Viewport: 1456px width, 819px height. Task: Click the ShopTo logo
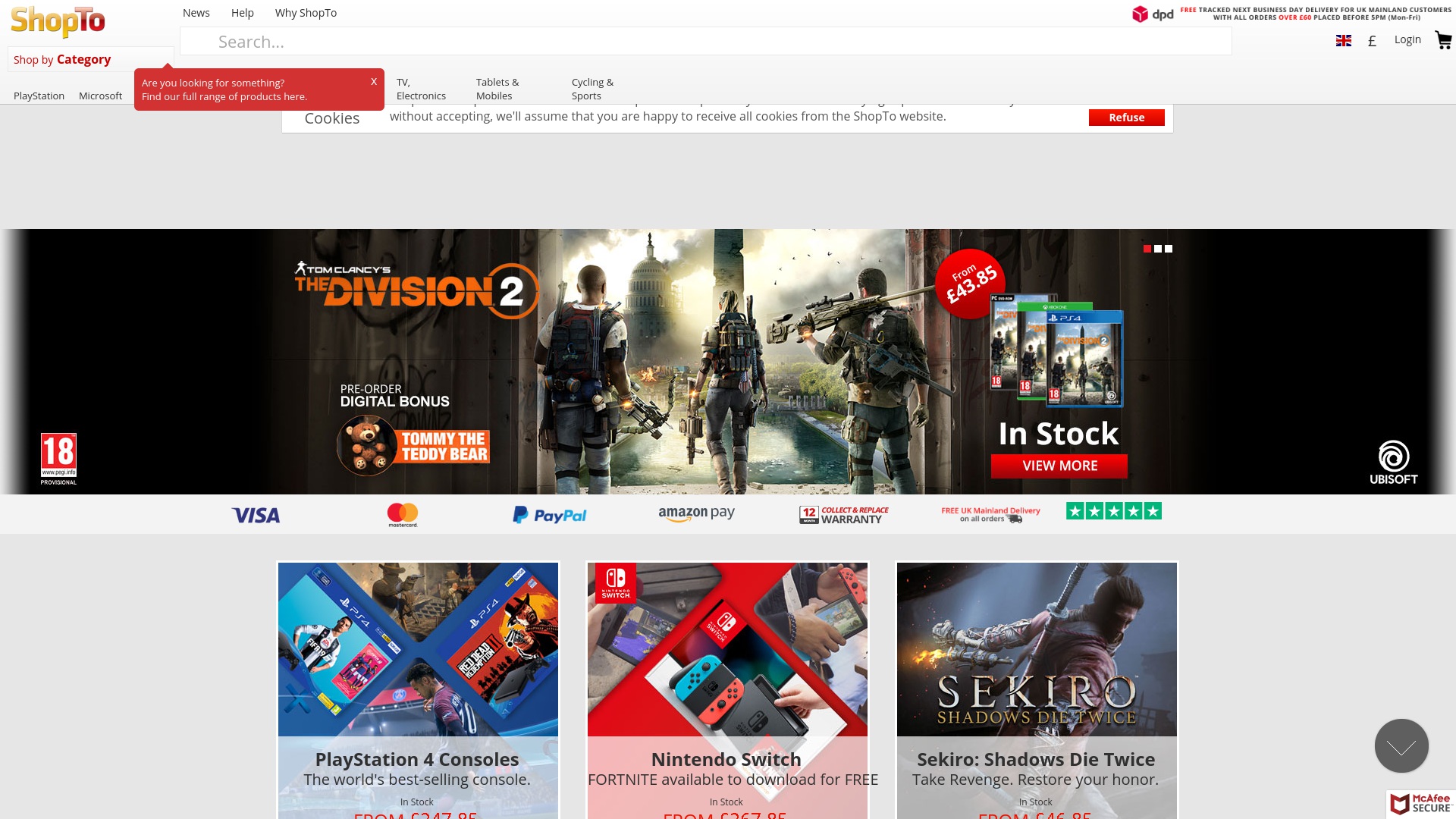pos(58,21)
